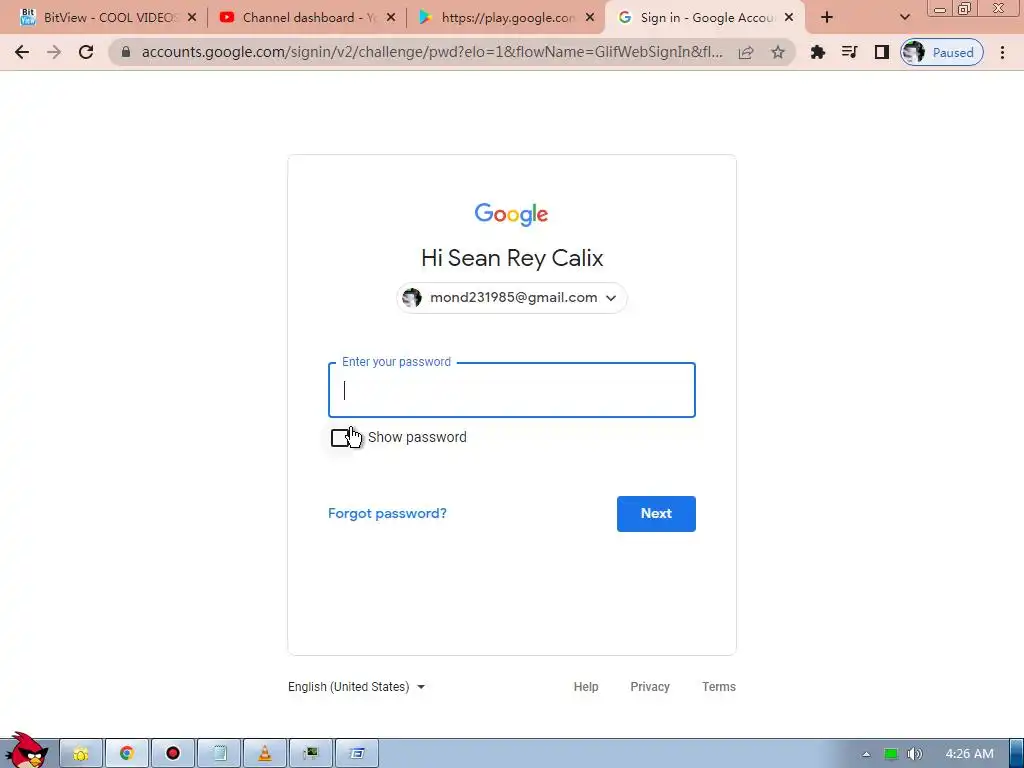
Task: Expand the tab search chevron
Action: 904,18
